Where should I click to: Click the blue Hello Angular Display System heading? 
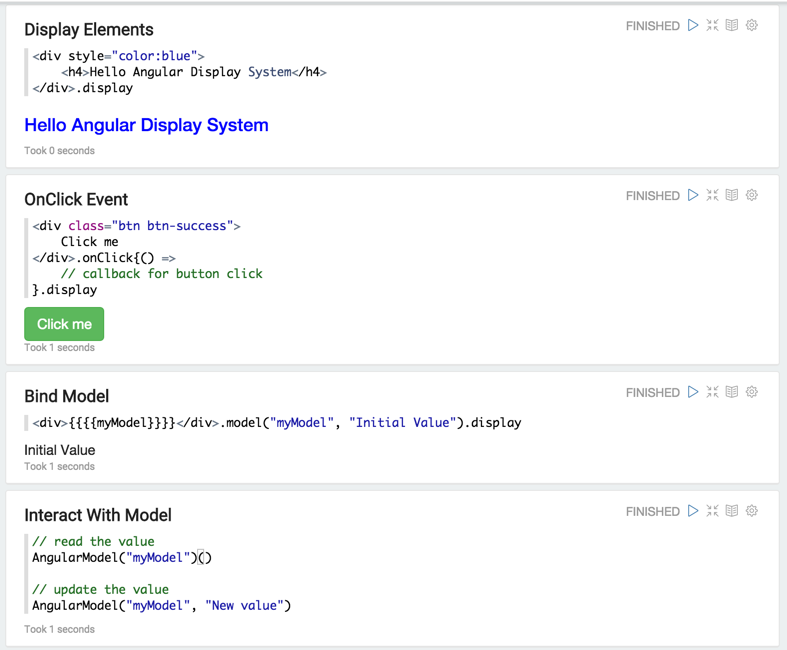point(146,125)
